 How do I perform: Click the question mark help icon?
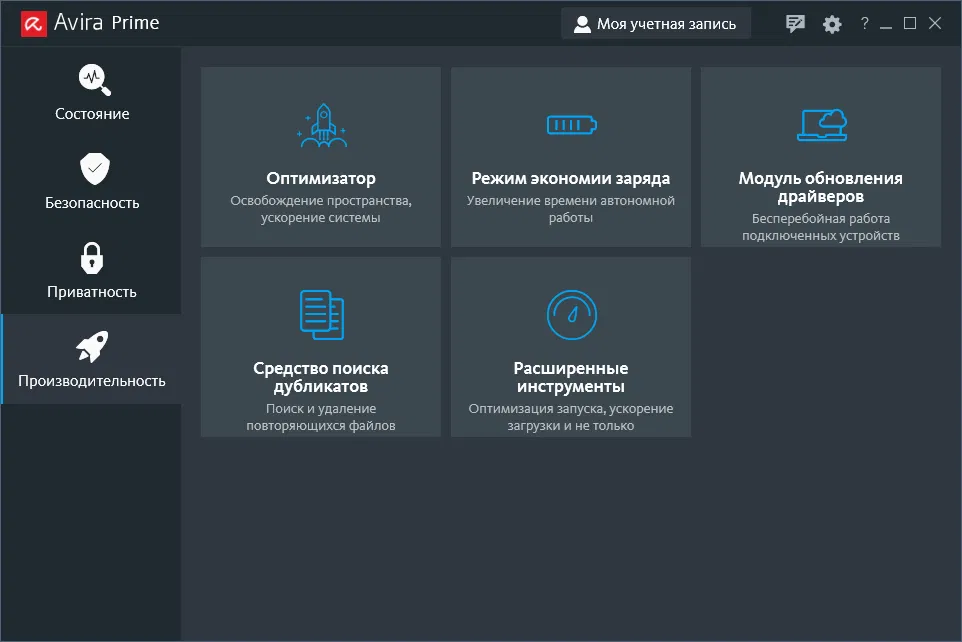[x=864, y=23]
